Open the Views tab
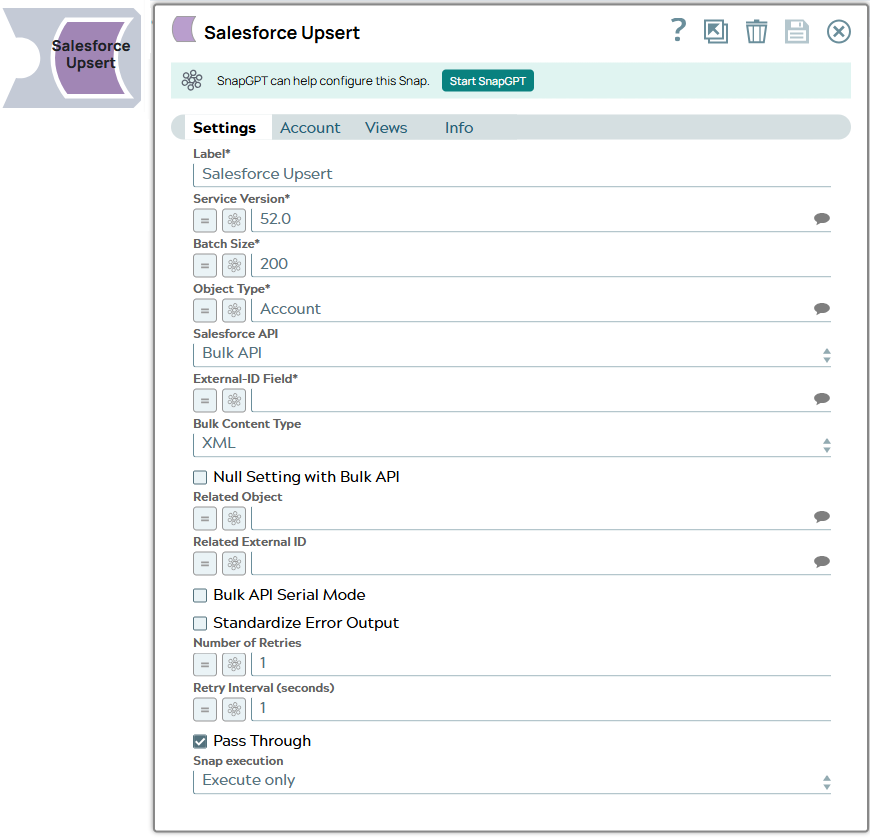This screenshot has height=839, width=870. (x=386, y=128)
